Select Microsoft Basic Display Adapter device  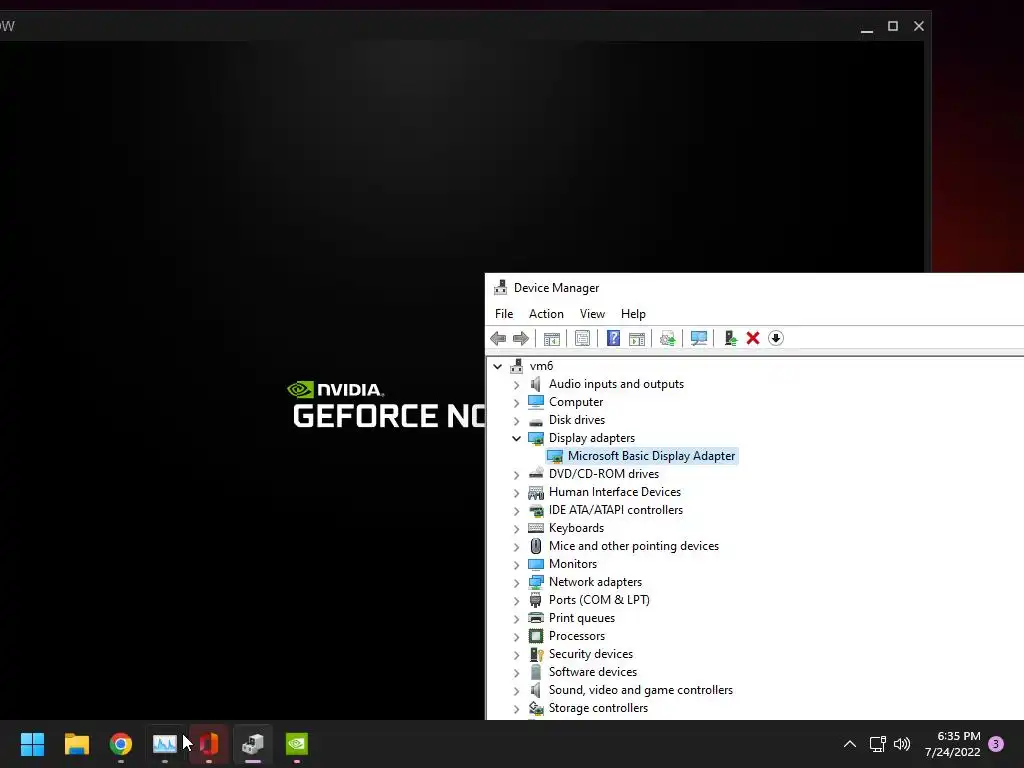(x=651, y=456)
